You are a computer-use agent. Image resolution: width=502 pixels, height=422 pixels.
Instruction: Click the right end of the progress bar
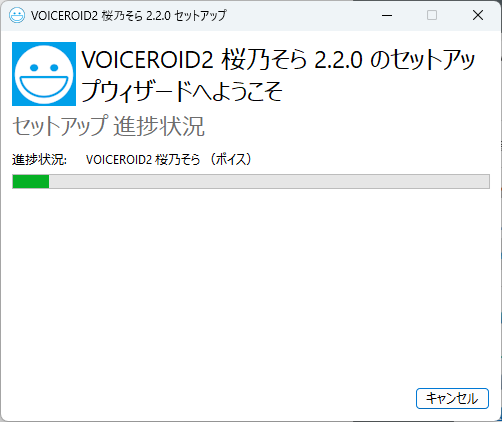(x=488, y=182)
